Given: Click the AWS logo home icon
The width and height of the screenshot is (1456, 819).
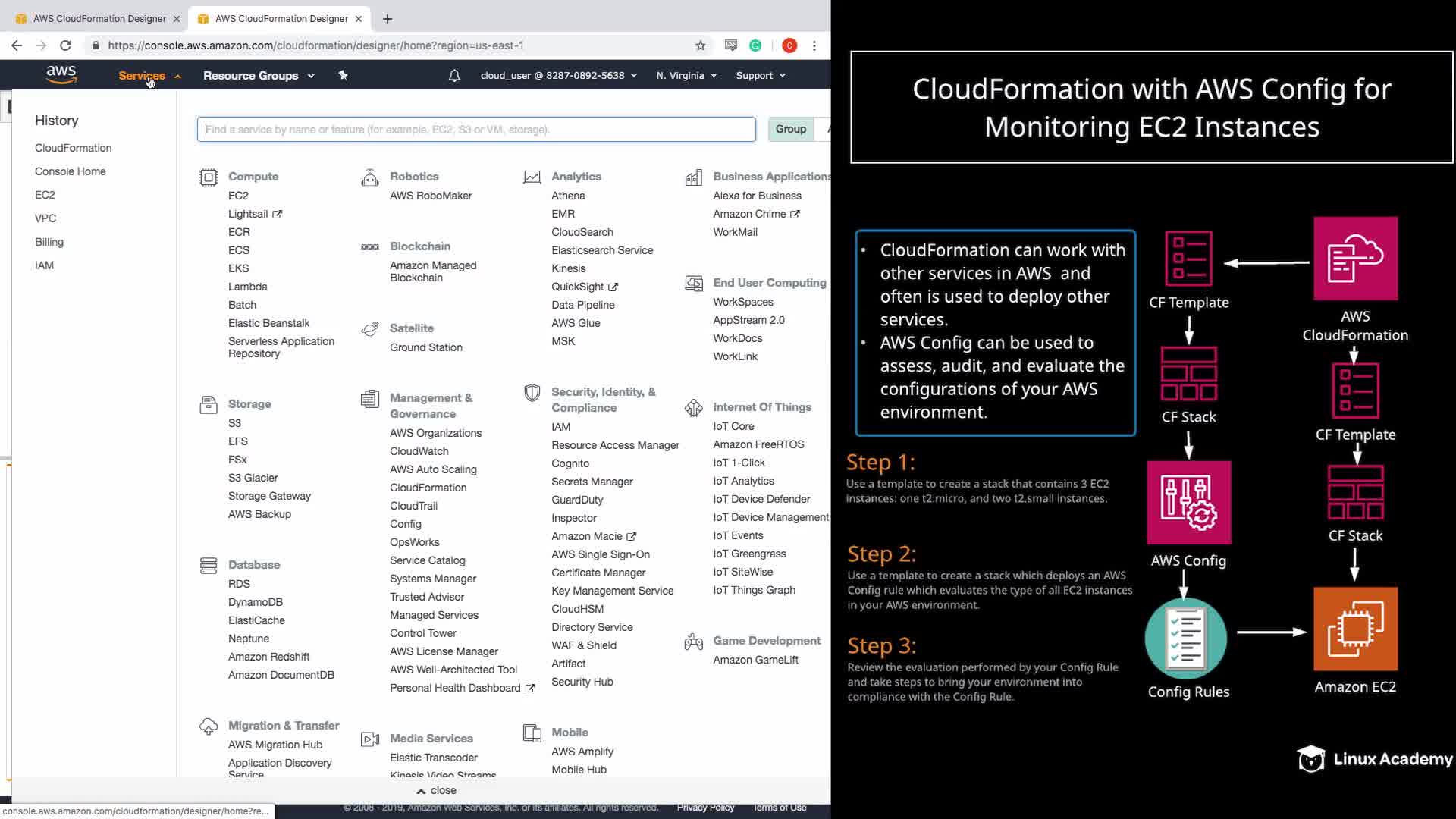Looking at the screenshot, I should pos(61,74).
